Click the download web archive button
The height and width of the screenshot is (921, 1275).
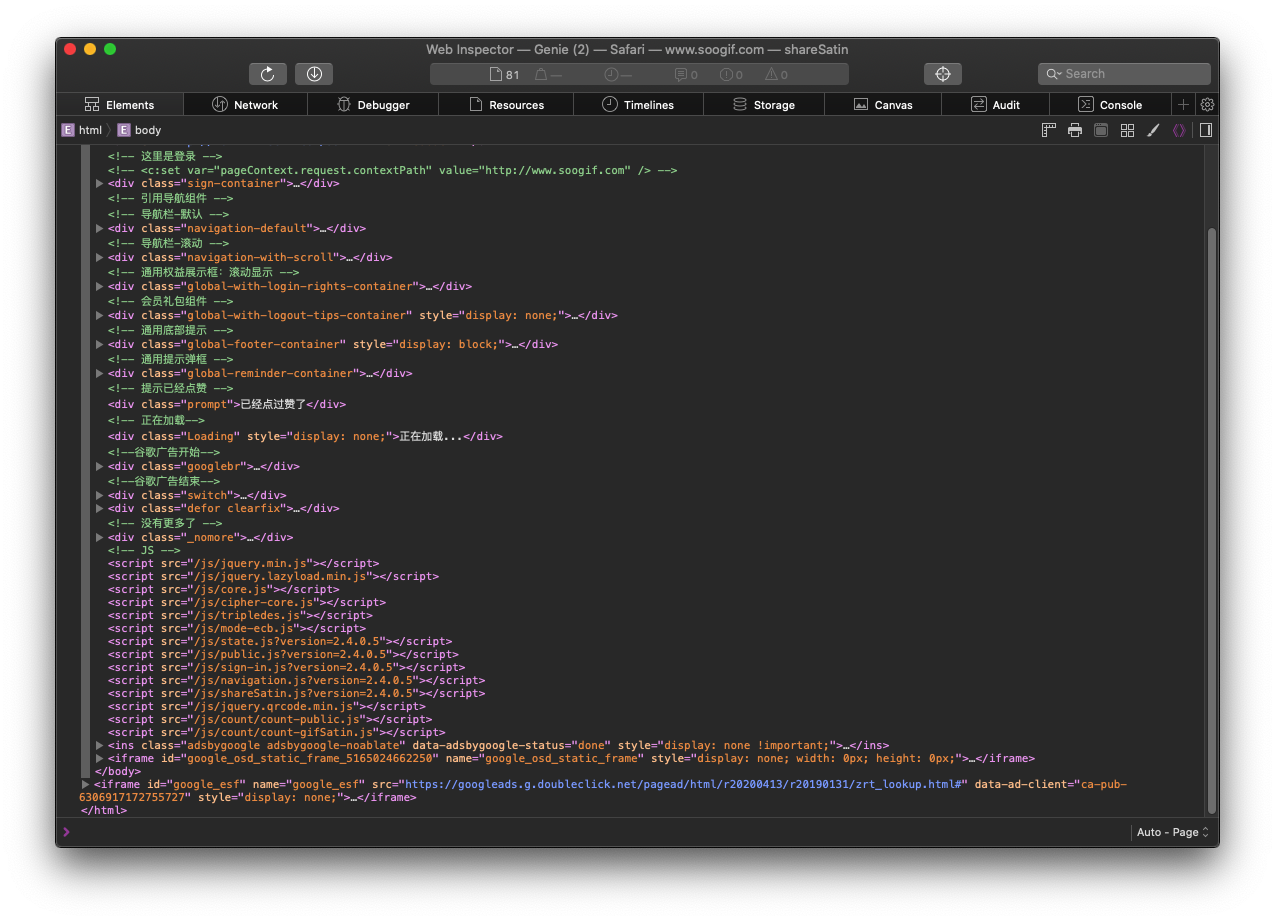click(x=314, y=74)
